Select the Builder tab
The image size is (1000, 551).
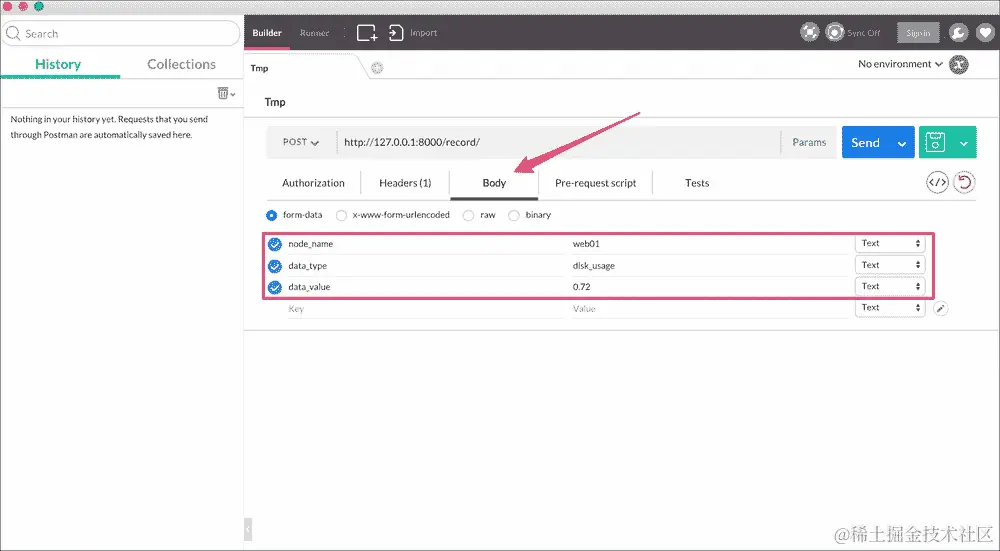[267, 33]
